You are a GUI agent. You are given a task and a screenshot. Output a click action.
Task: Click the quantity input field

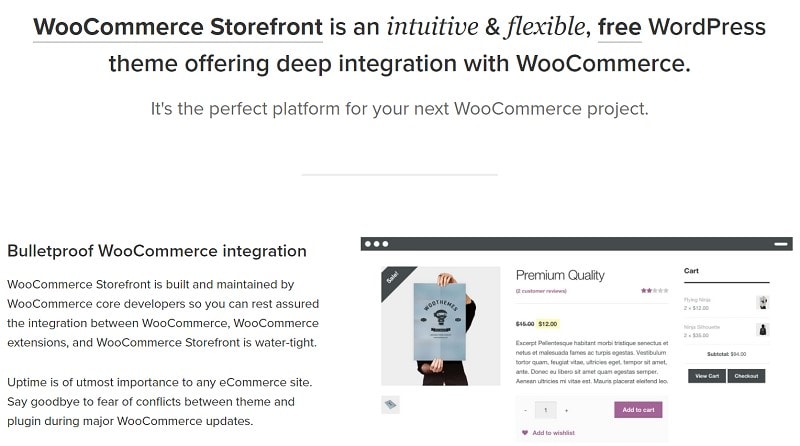pos(546,410)
